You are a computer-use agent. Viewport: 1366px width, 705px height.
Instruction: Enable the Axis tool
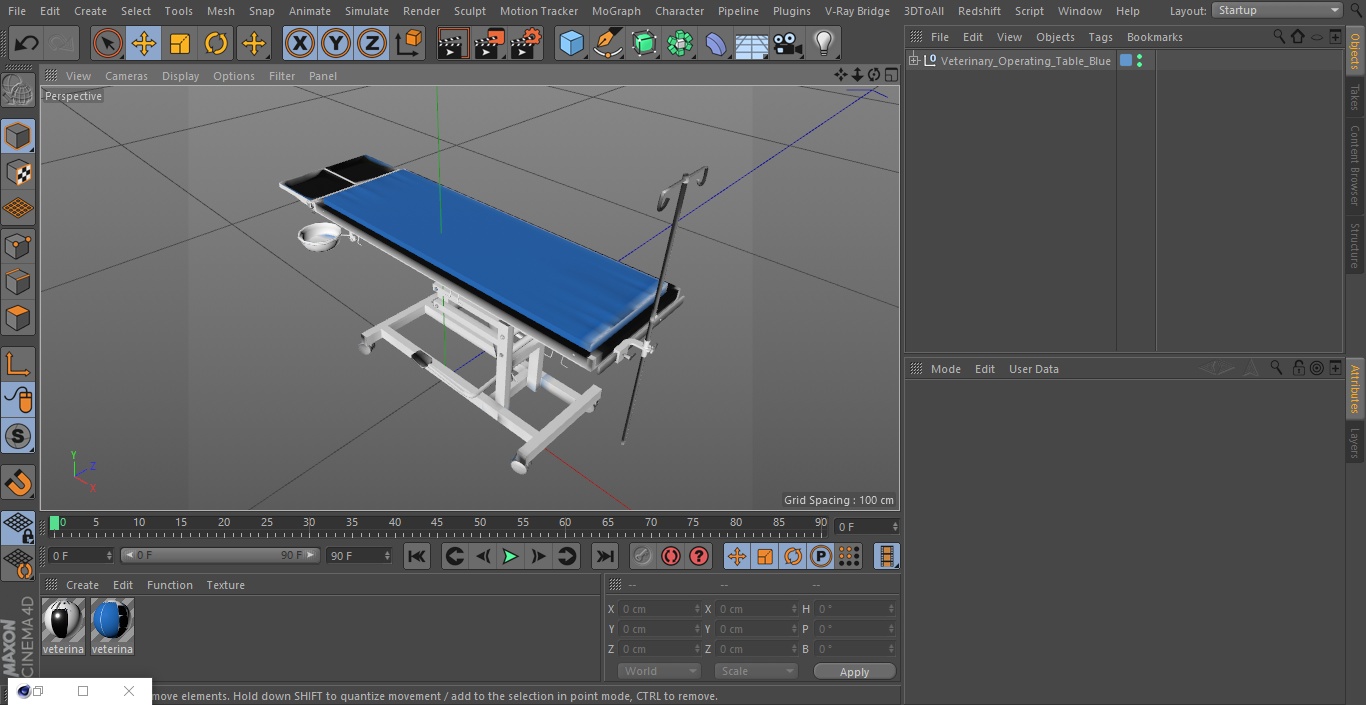click(x=18, y=363)
